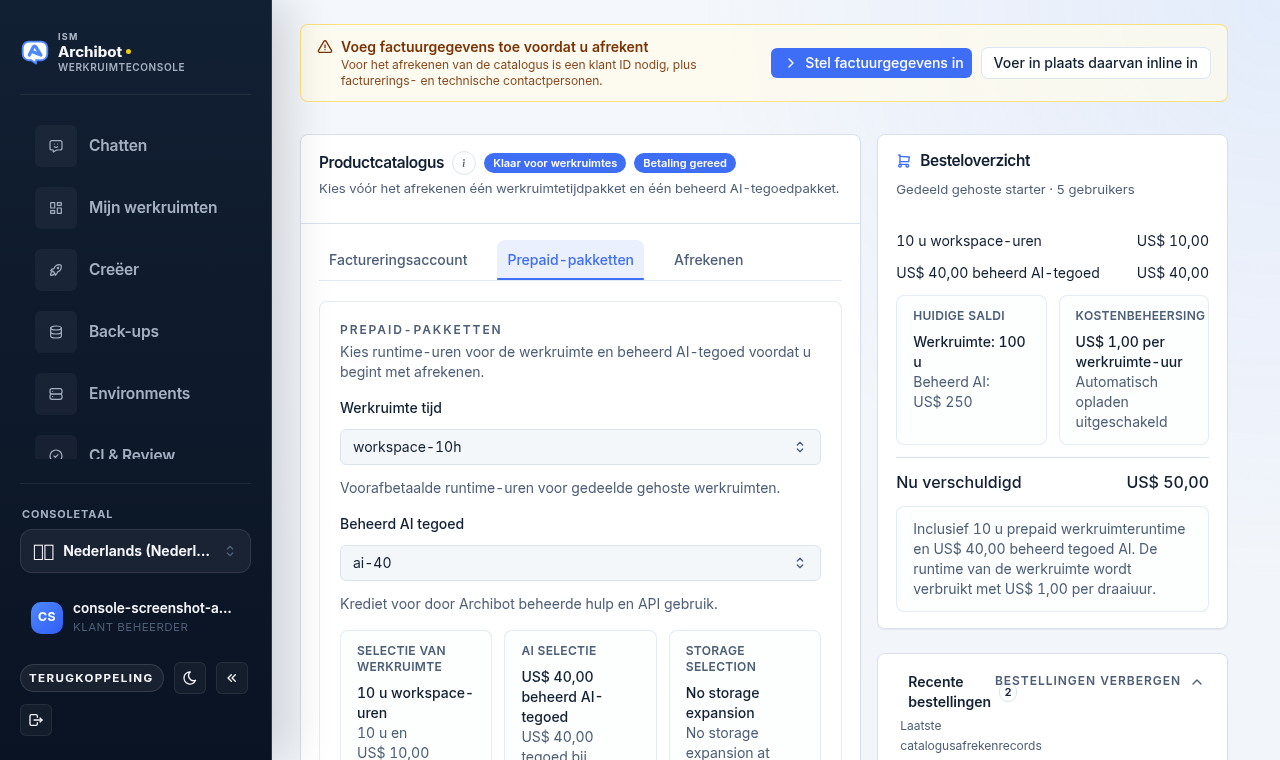Select the Creëer rocket icon
The width and height of the screenshot is (1280, 760).
pyautogui.click(x=56, y=270)
